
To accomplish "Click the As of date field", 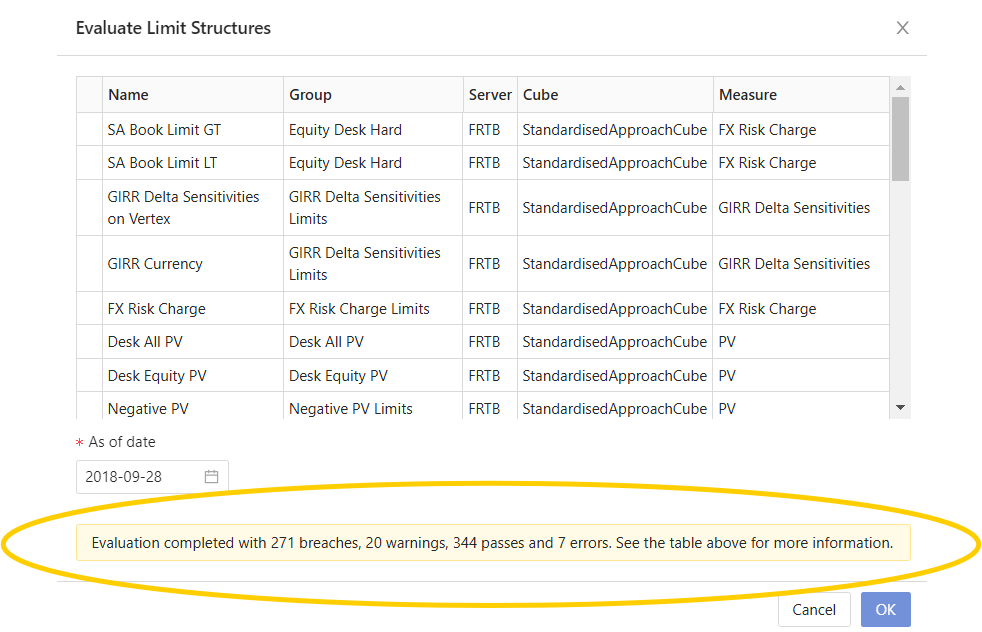I will click(x=140, y=477).
